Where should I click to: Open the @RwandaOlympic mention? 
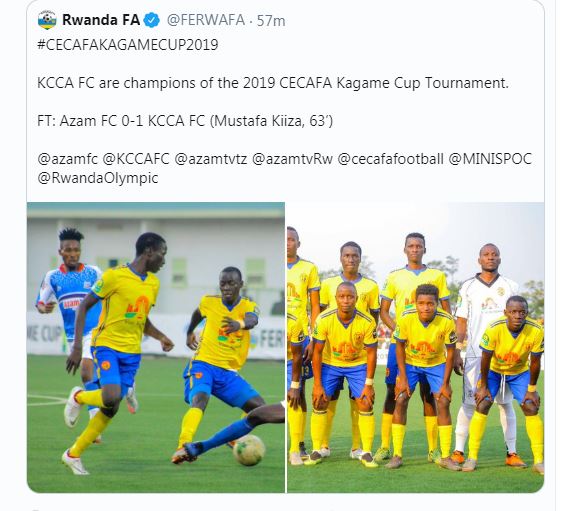point(98,178)
